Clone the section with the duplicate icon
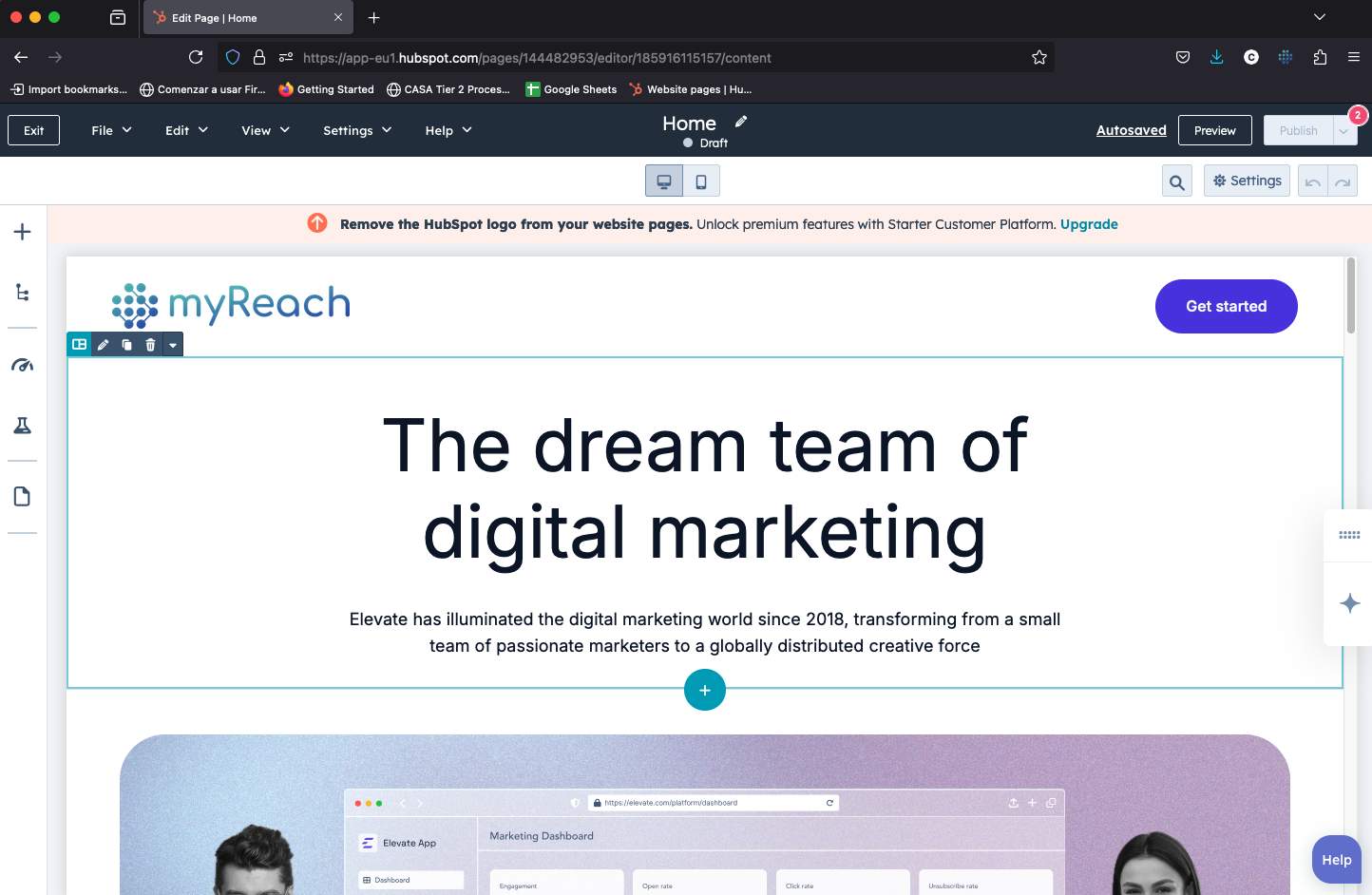This screenshot has width=1372, height=895. (126, 345)
